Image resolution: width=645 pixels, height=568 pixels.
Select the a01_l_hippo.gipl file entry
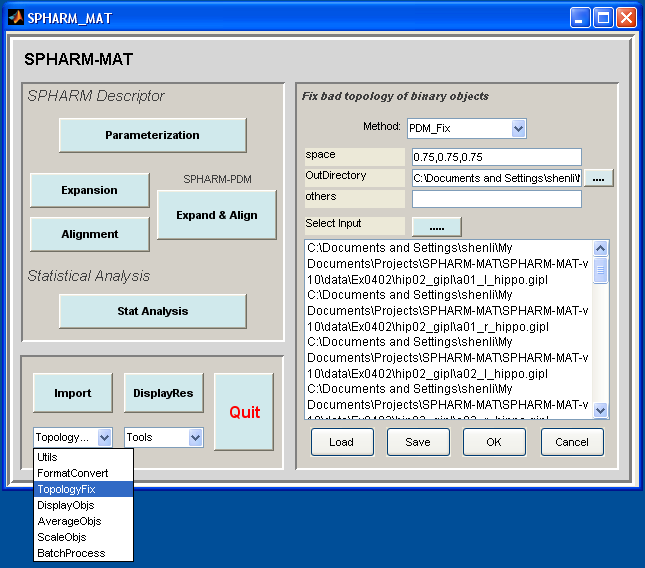(x=448, y=264)
